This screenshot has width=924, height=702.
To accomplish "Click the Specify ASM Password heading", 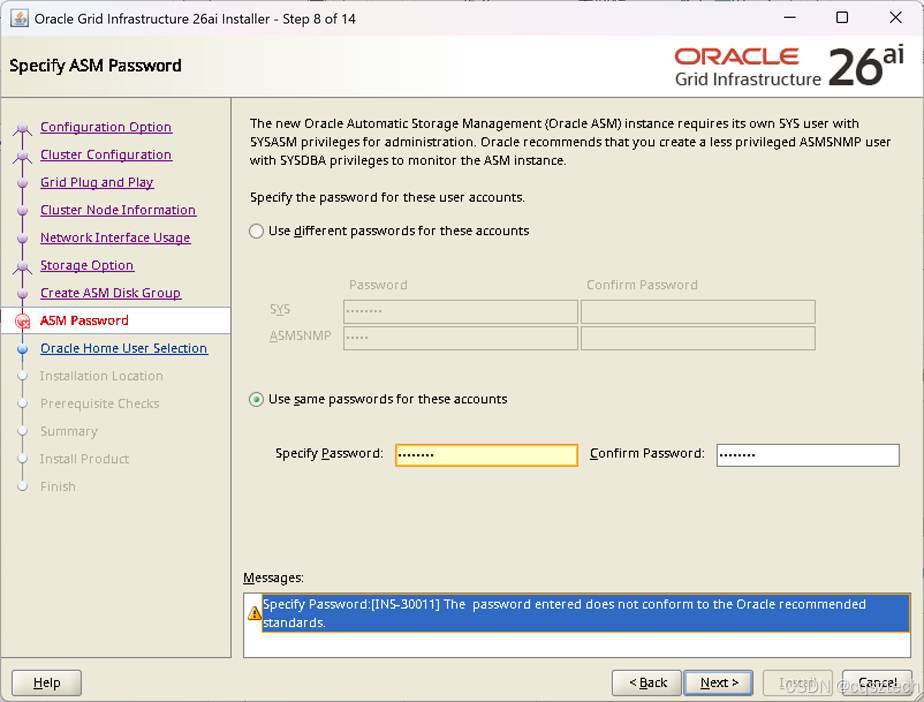I will [95, 65].
